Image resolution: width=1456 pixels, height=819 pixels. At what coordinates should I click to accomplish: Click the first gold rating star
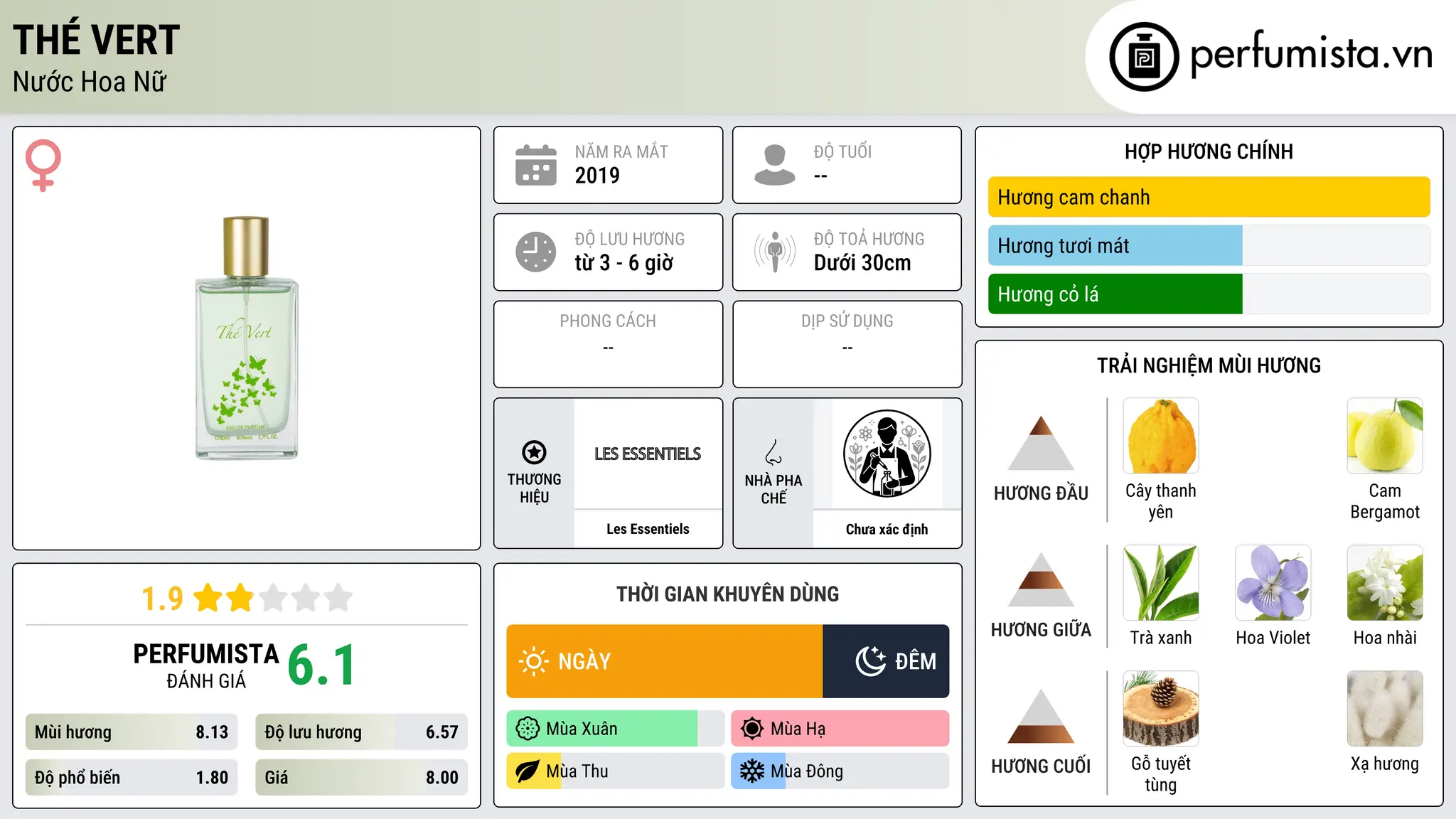[x=208, y=598]
